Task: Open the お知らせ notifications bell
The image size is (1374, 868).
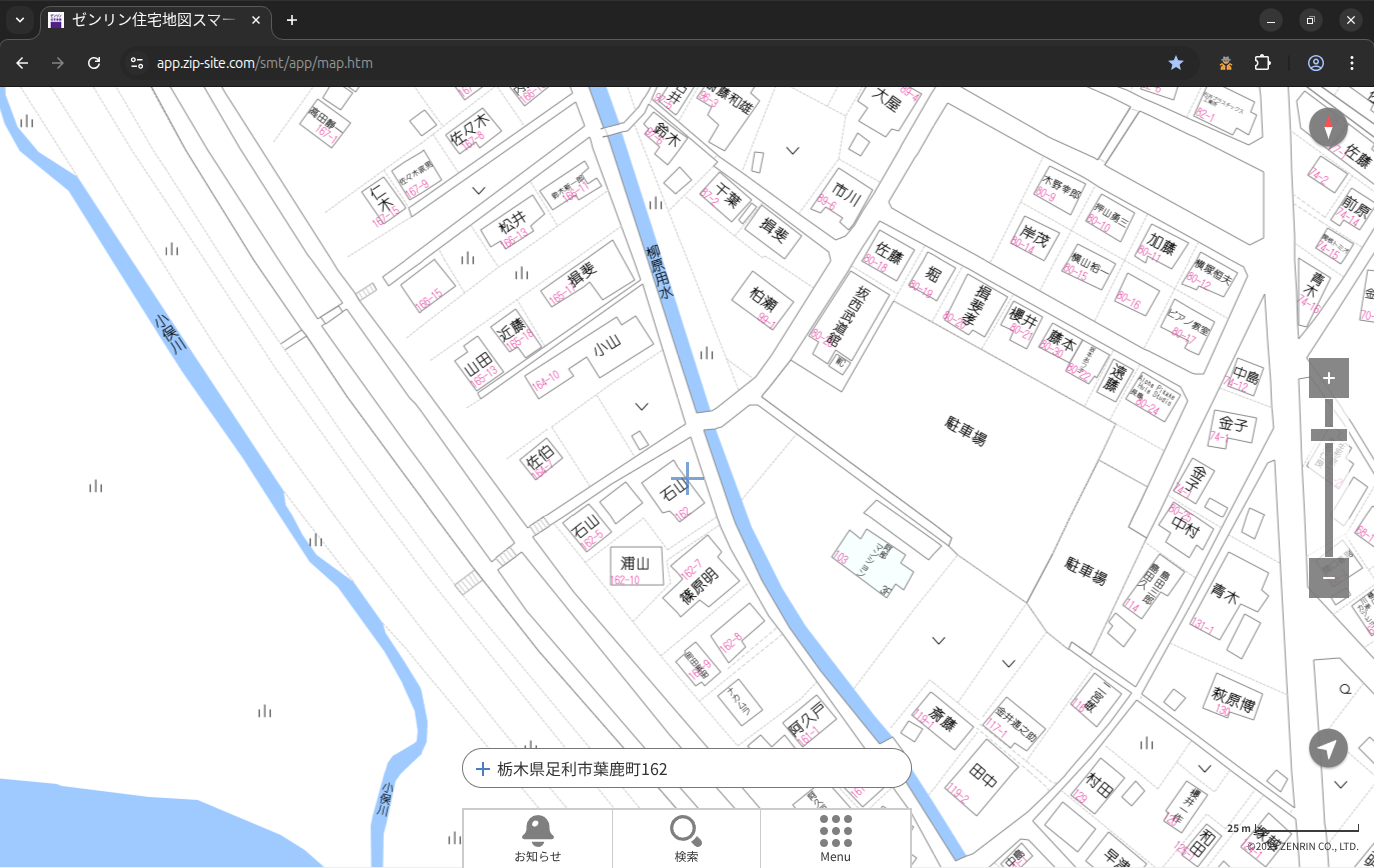Action: coord(537,838)
